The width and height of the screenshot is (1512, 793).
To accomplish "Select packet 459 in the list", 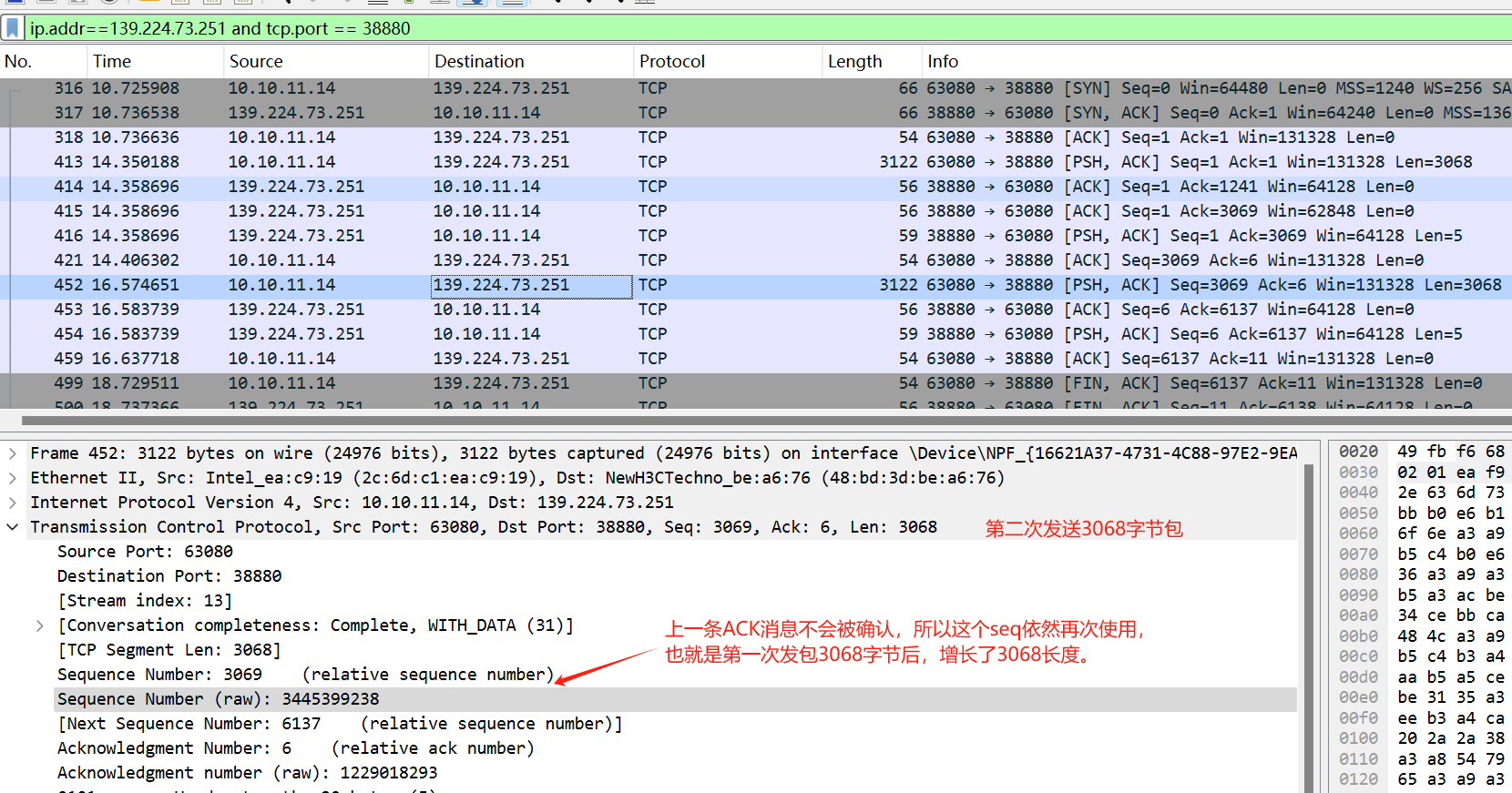I will tap(756, 359).
